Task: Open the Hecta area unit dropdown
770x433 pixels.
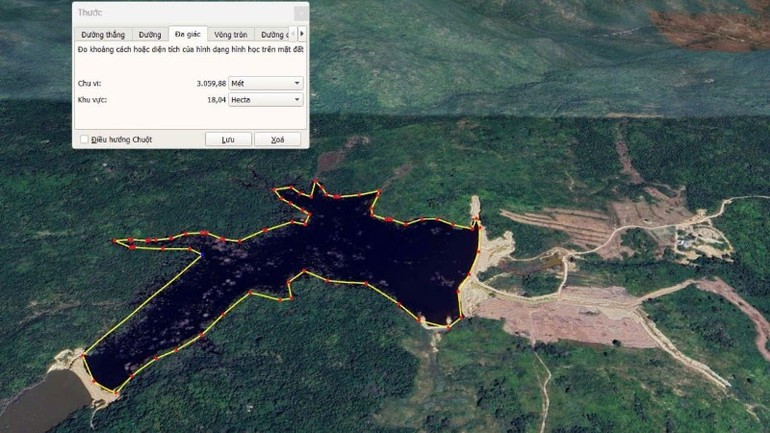Action: (x=266, y=100)
